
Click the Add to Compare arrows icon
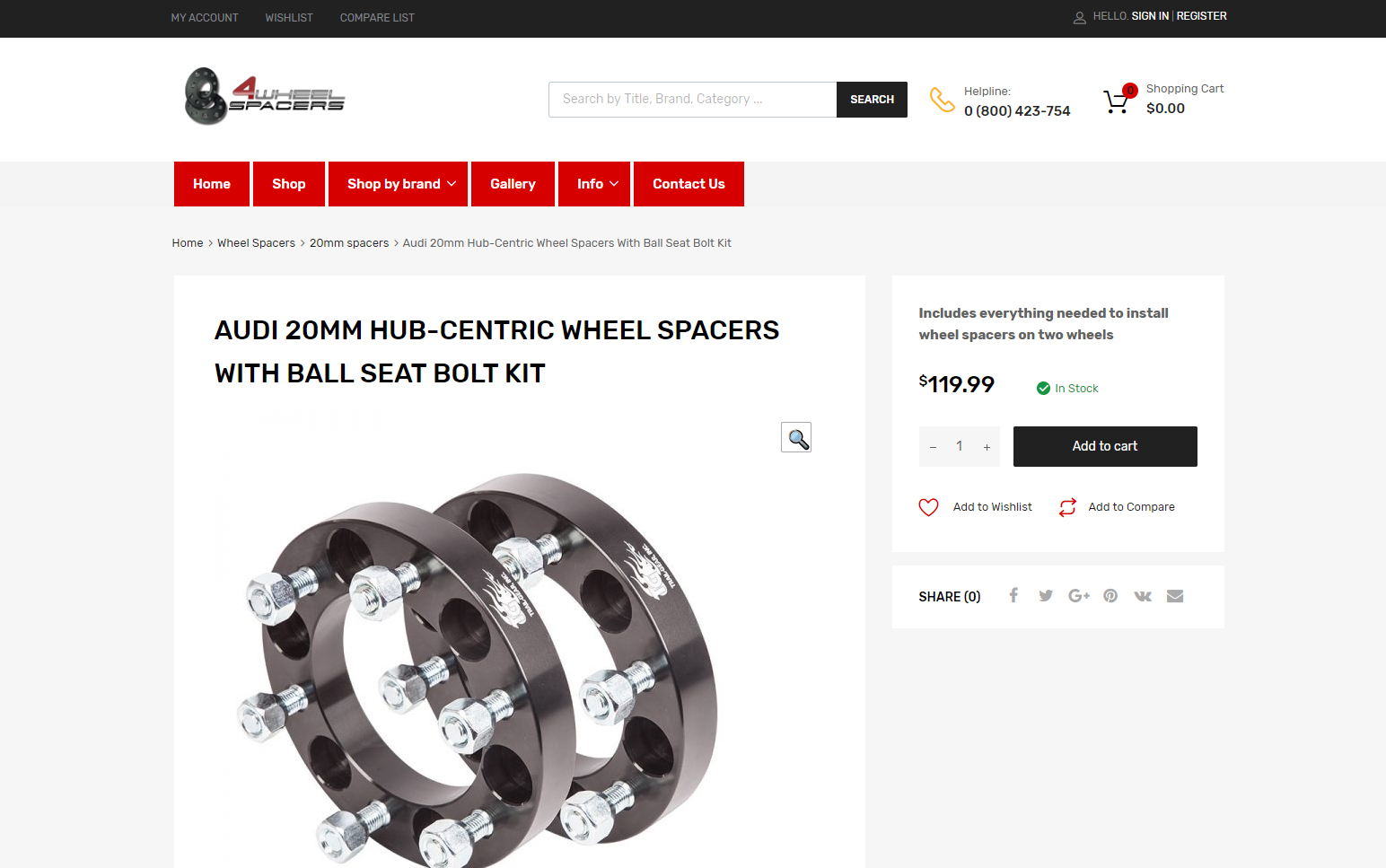[1067, 507]
